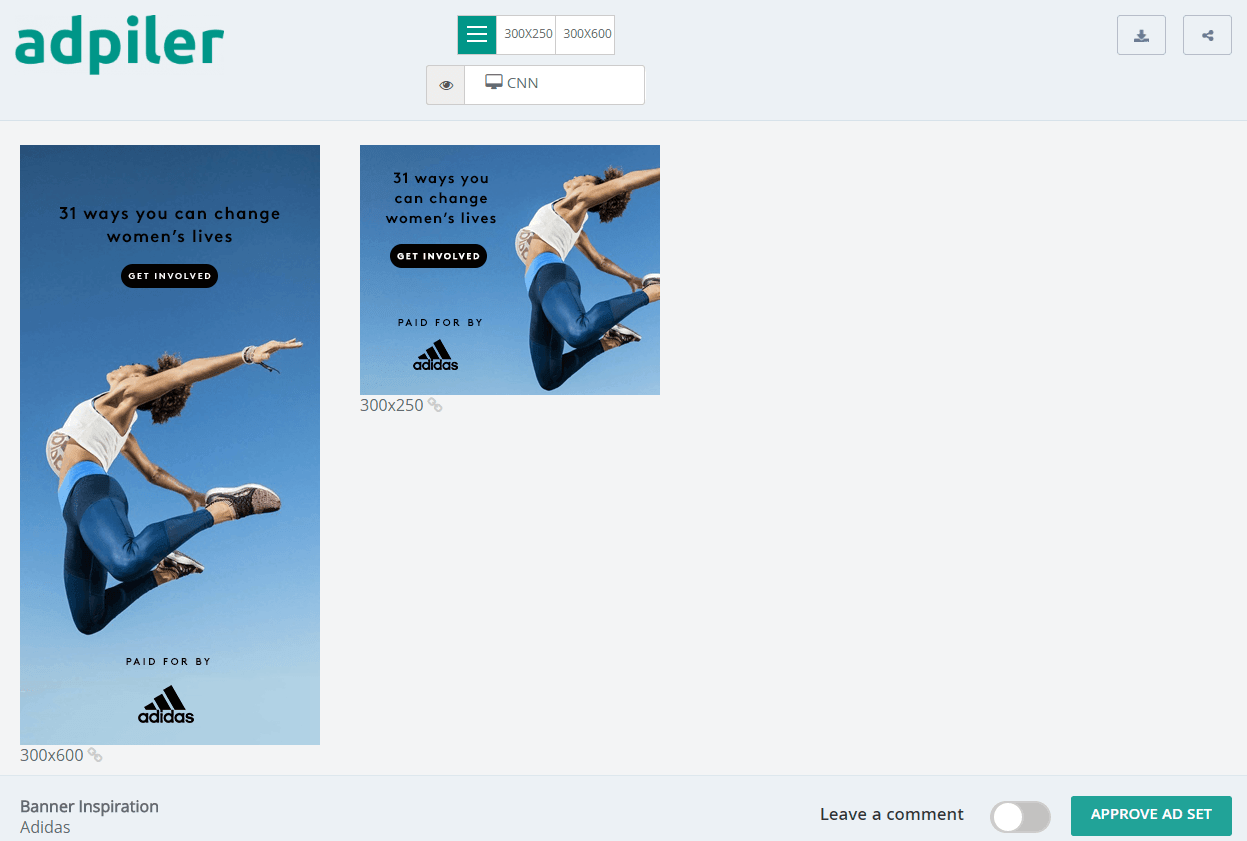The height and width of the screenshot is (841, 1247).
Task: Approve the ad set
Action: point(1151,815)
